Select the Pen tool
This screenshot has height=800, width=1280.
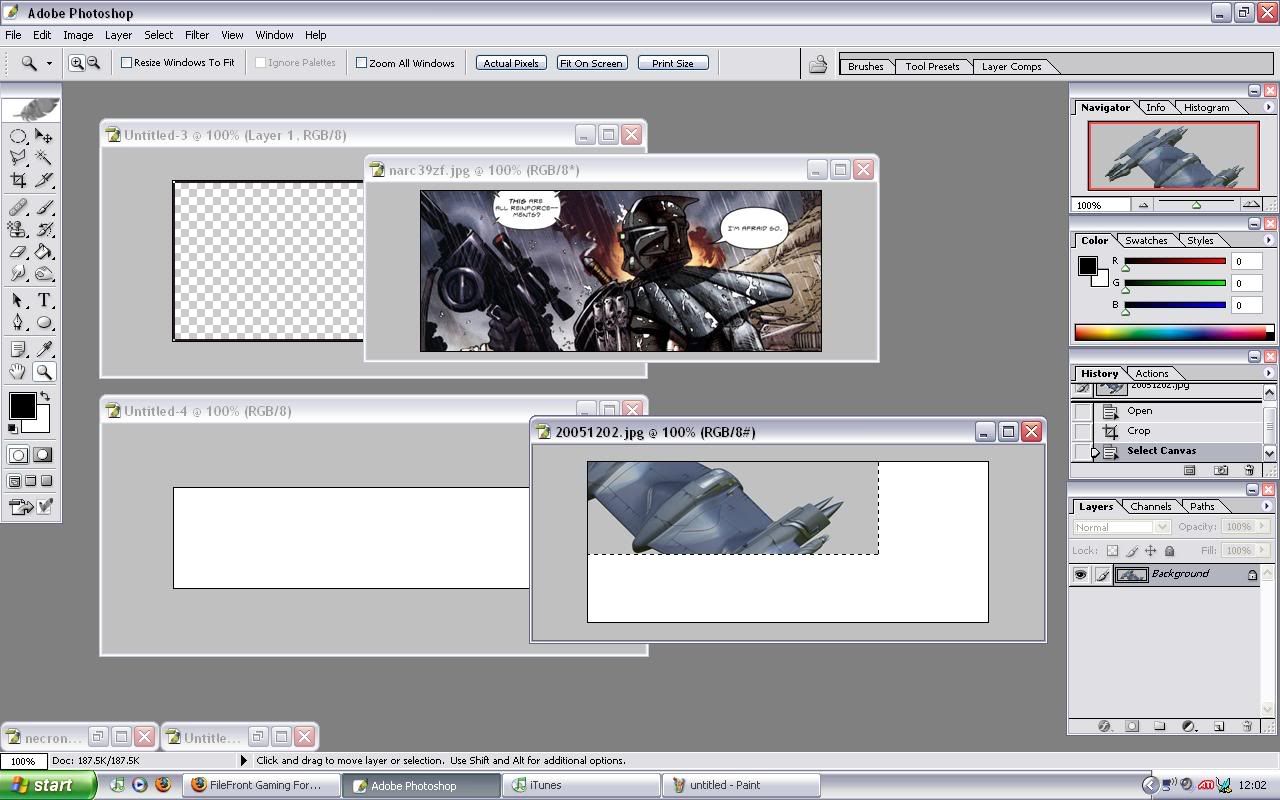click(18, 322)
